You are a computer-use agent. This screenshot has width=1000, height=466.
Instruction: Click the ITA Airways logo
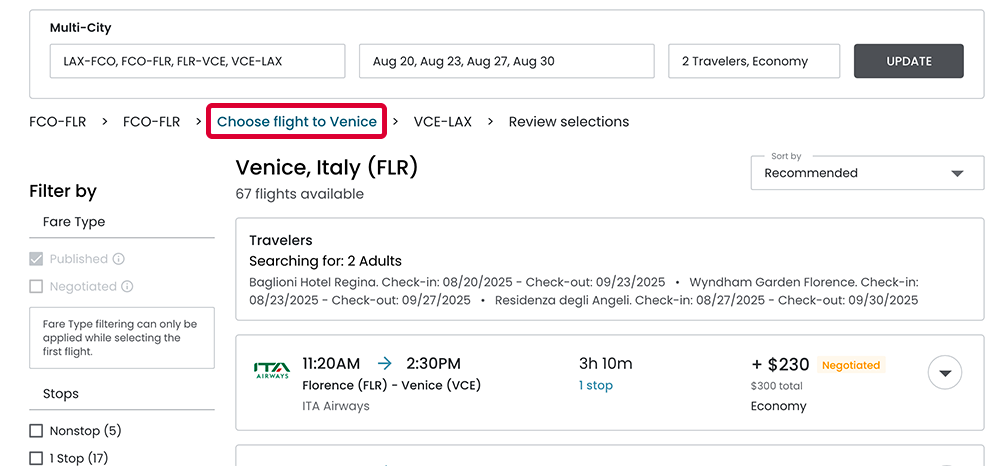[x=272, y=371]
